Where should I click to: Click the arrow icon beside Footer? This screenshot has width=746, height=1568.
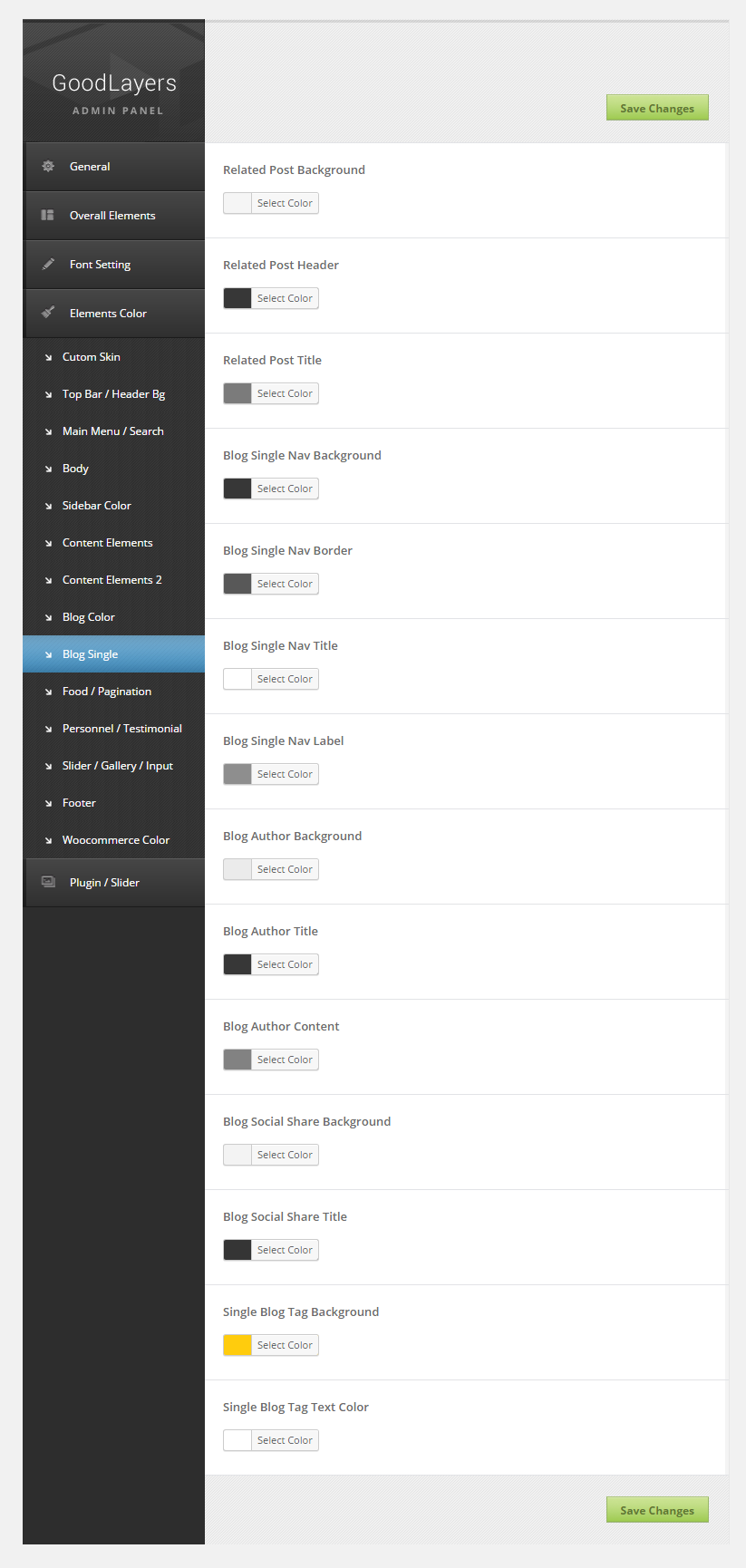48,803
